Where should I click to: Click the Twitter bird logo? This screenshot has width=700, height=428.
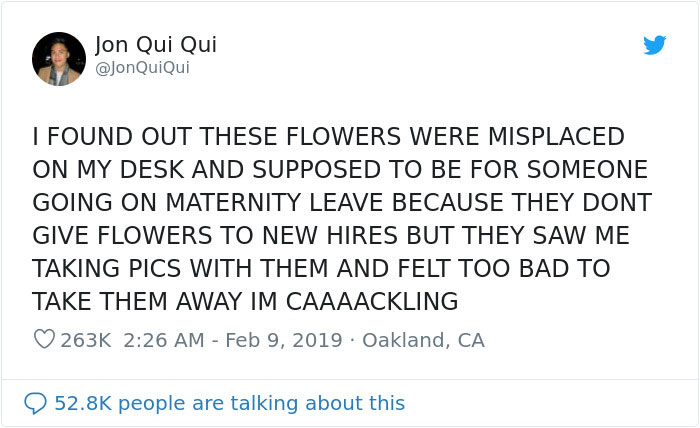coord(654,45)
